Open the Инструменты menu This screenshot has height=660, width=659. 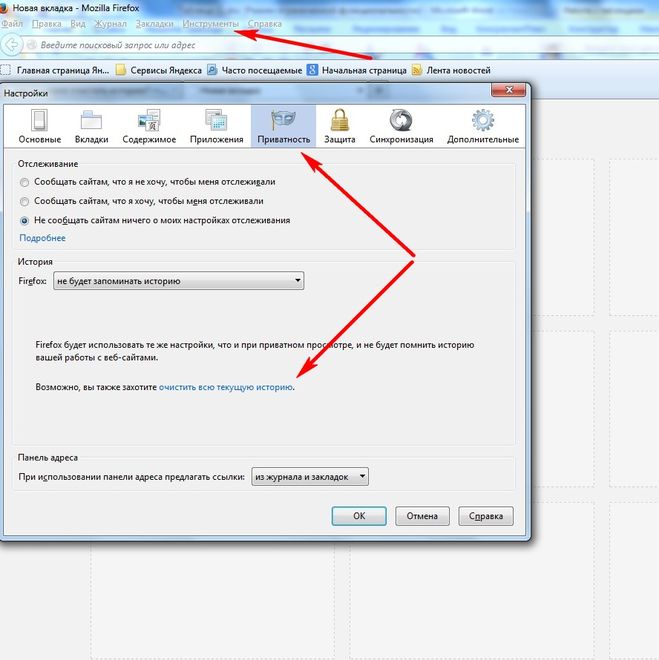tap(210, 24)
